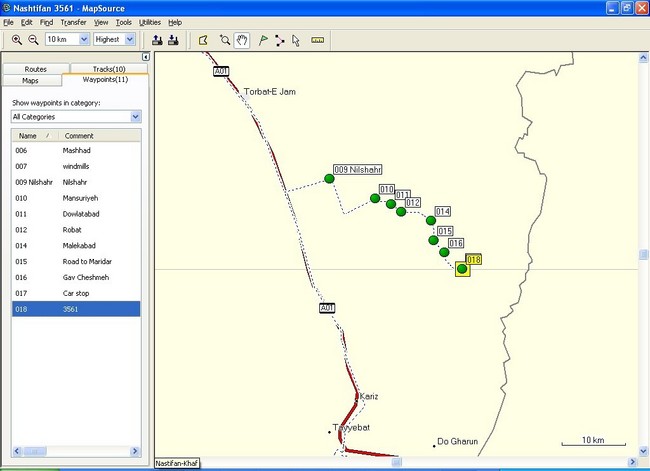Click the green waypoint 012 marker

click(401, 211)
